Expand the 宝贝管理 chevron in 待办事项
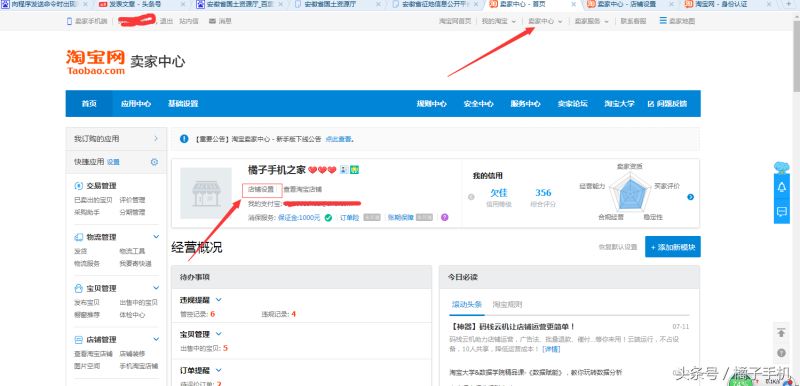 coord(219,334)
